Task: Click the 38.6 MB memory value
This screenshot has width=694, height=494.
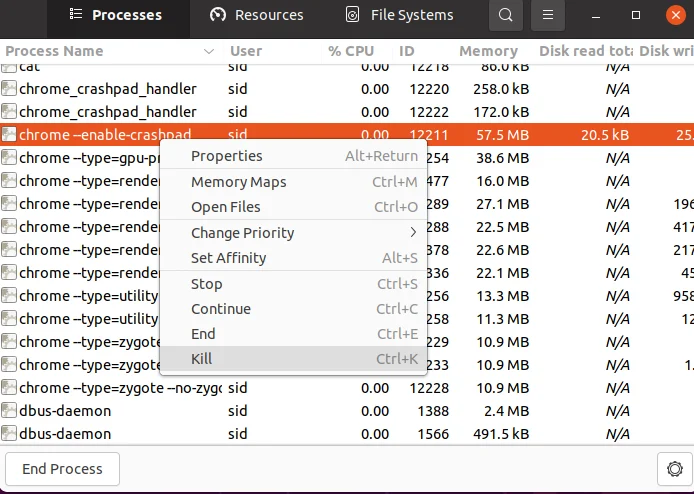Action: pyautogui.click(x=502, y=158)
